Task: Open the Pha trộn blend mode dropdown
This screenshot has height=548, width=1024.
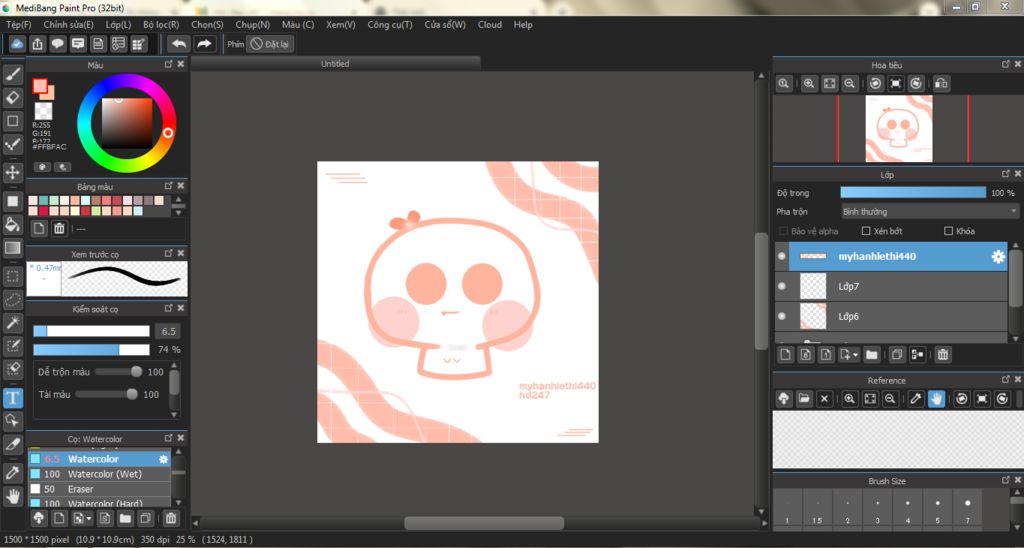Action: click(930, 212)
